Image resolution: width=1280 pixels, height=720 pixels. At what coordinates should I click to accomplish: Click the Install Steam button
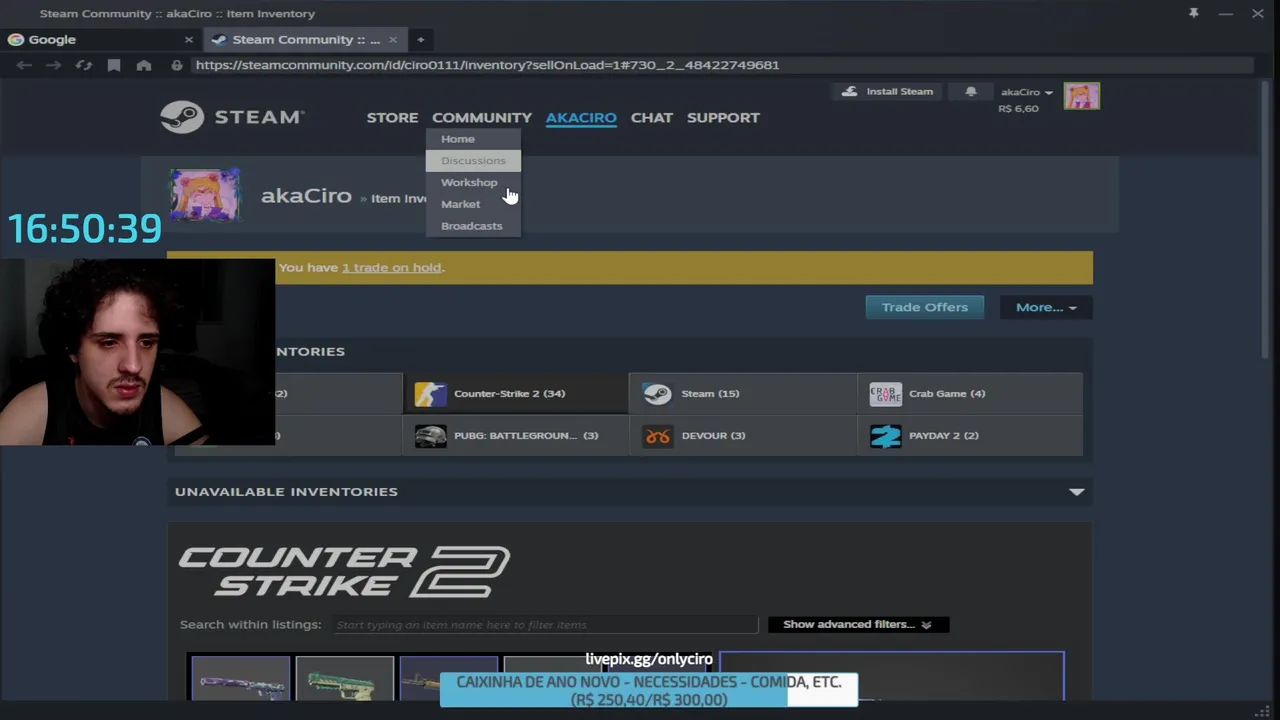click(887, 92)
